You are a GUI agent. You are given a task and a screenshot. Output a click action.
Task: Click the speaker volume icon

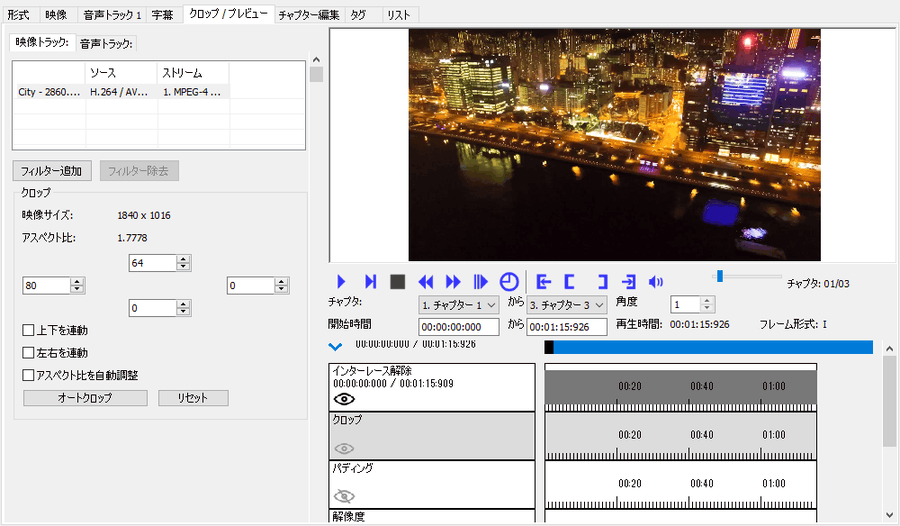click(655, 281)
